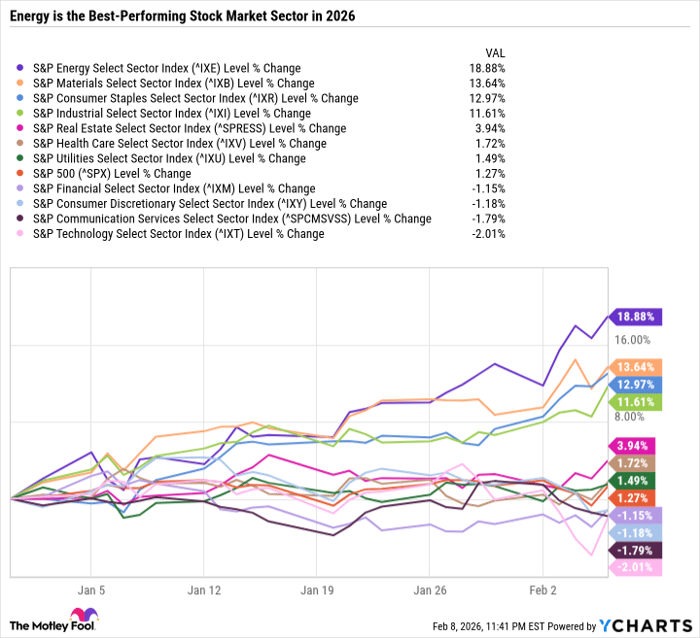The image size is (700, 638).
Task: Click the light pink dot beside the Technology entry
Action: click(x=22, y=234)
